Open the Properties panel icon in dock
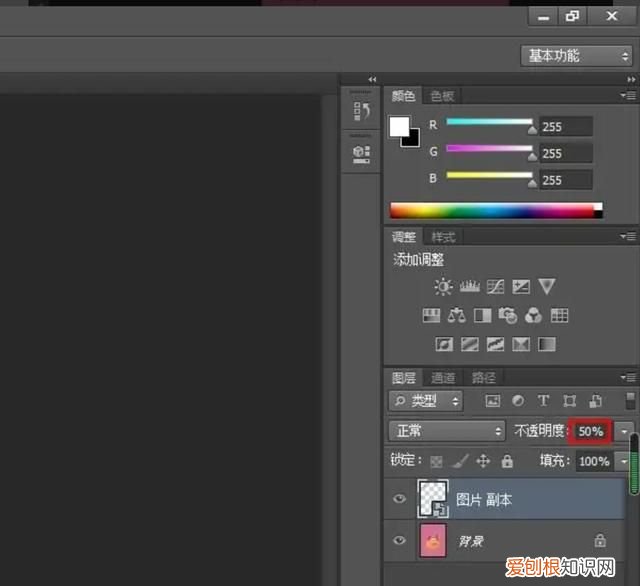The height and width of the screenshot is (586, 640). 362,154
